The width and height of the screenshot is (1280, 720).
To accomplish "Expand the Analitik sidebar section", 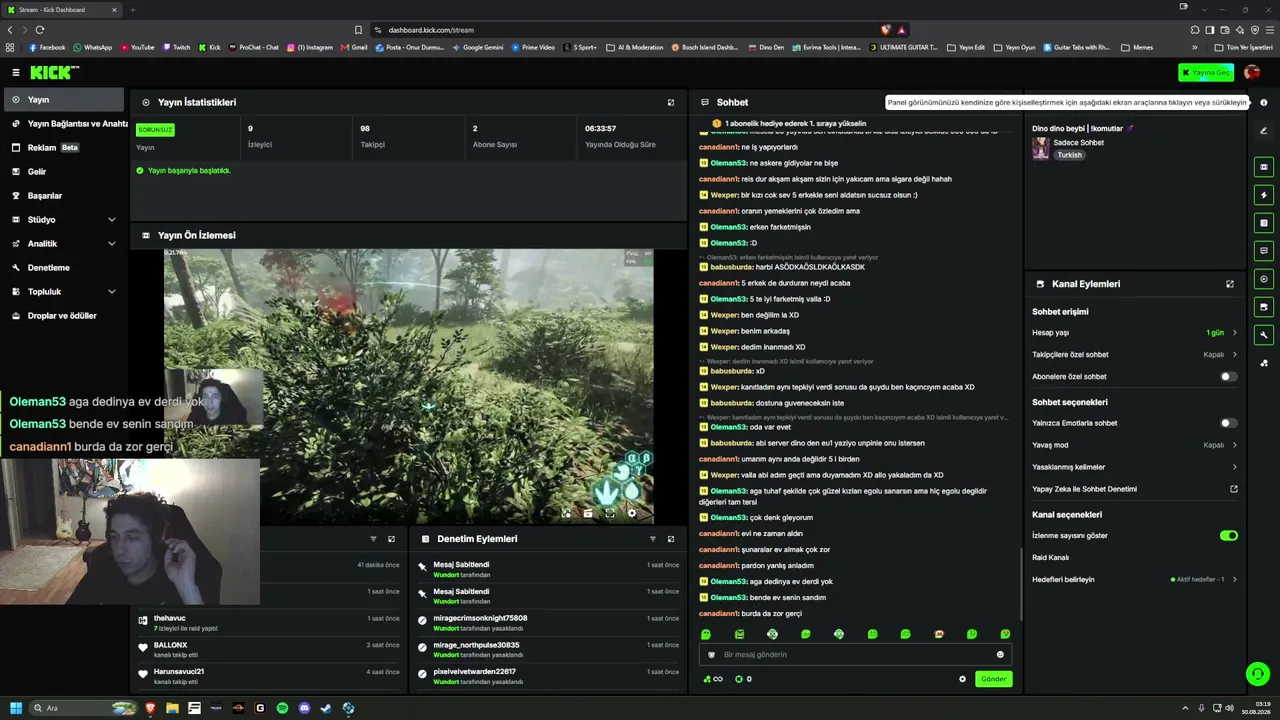I will [64, 244].
